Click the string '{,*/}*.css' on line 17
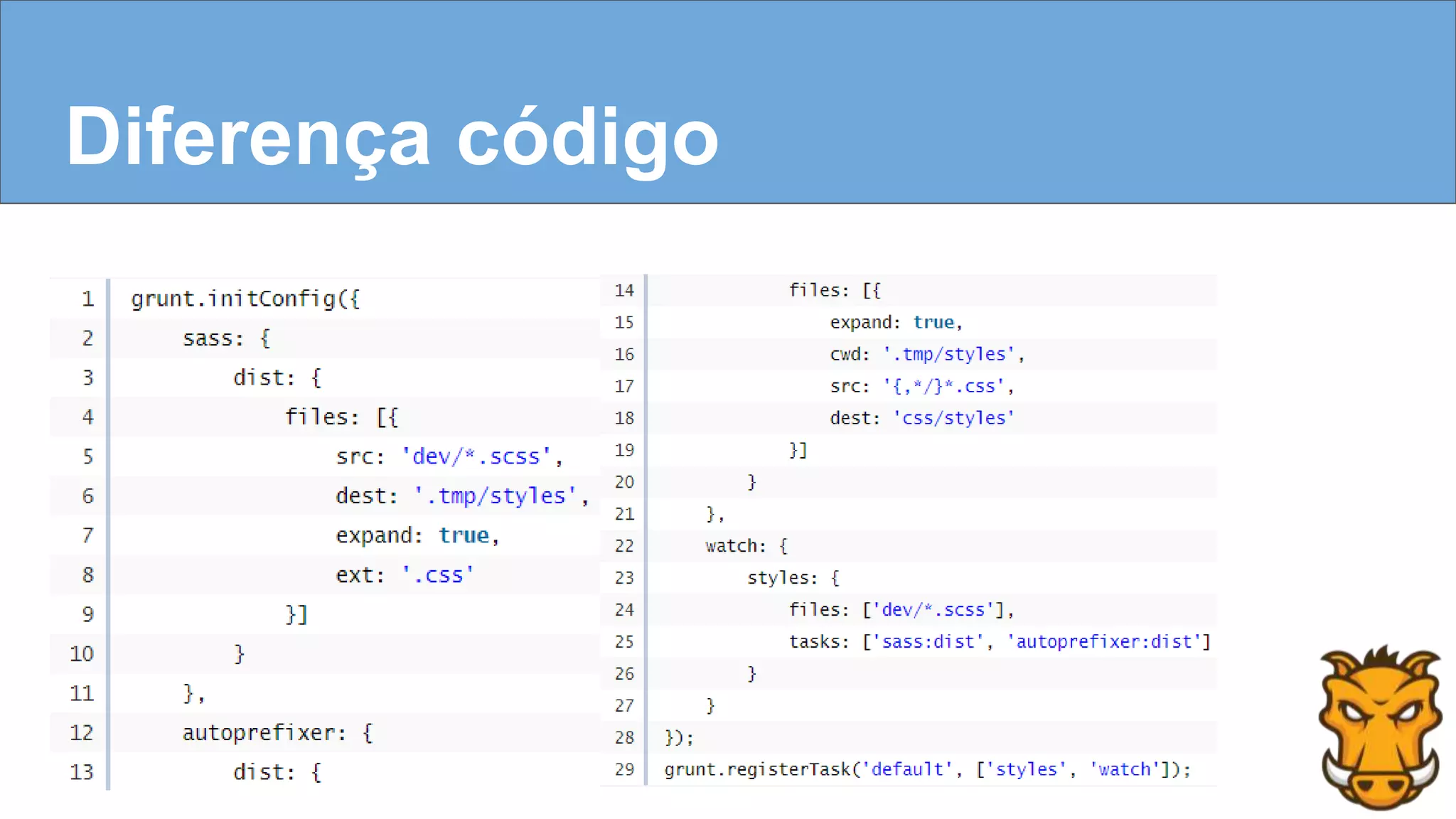1456x819 pixels. [x=944, y=386]
